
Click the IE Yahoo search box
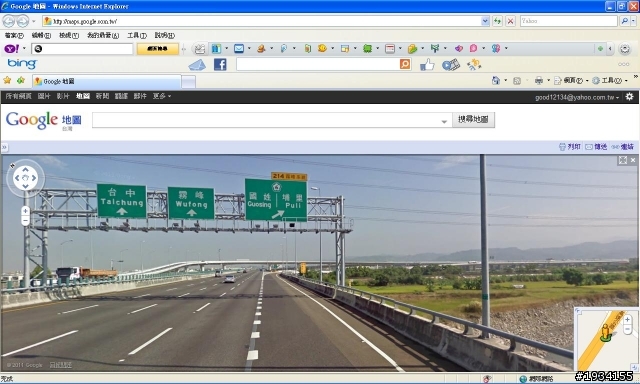(x=569, y=21)
